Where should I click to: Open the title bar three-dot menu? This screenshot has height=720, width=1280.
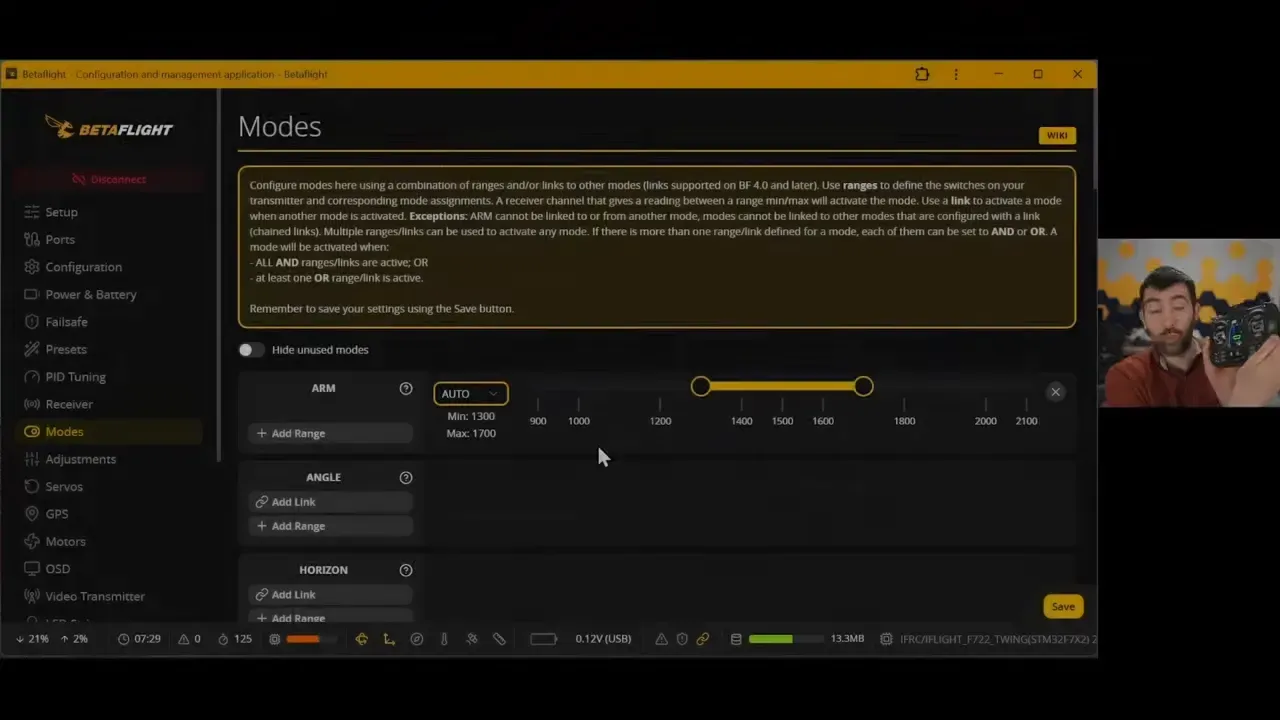point(956,74)
